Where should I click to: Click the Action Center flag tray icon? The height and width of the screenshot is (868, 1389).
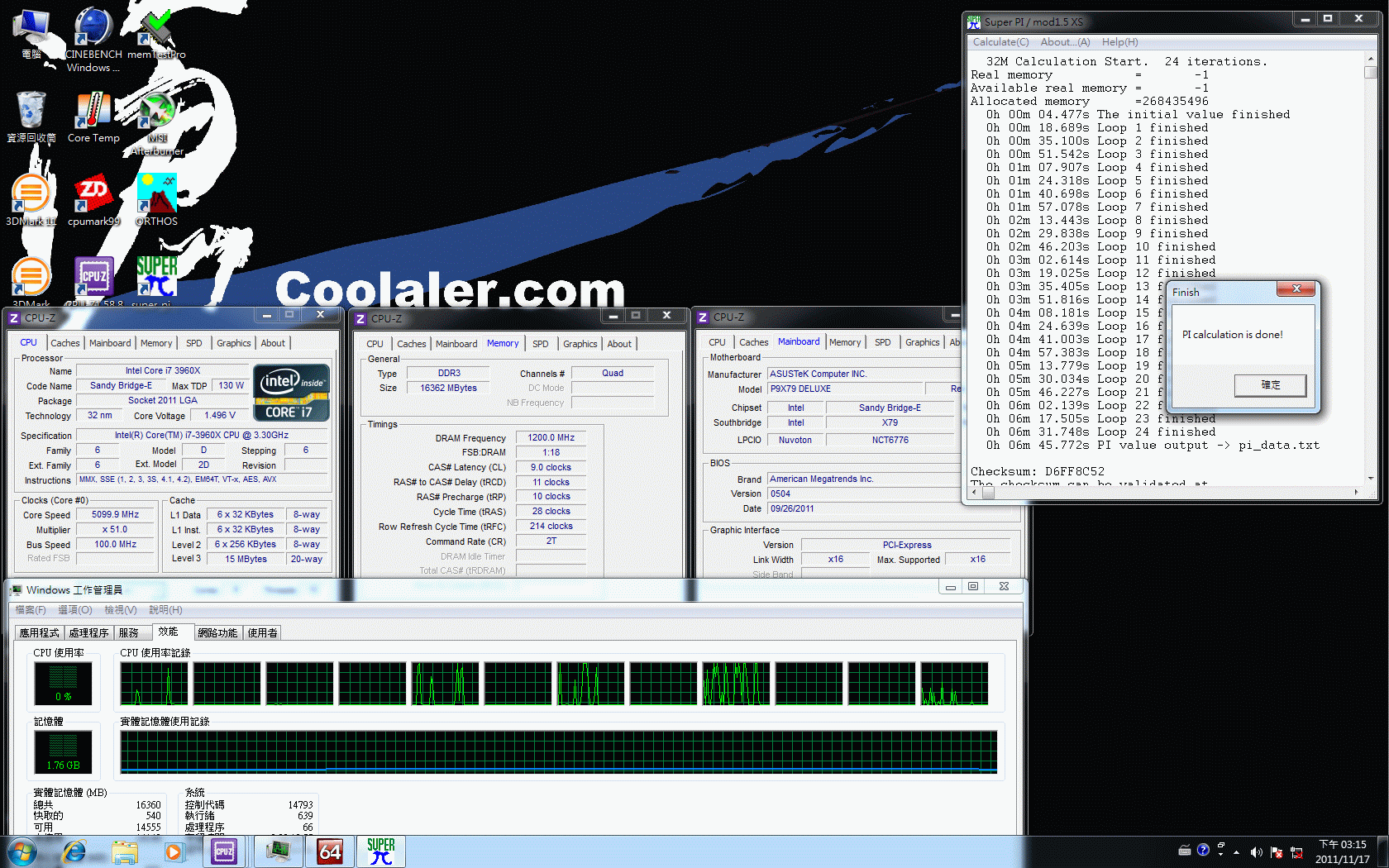coord(1277,851)
